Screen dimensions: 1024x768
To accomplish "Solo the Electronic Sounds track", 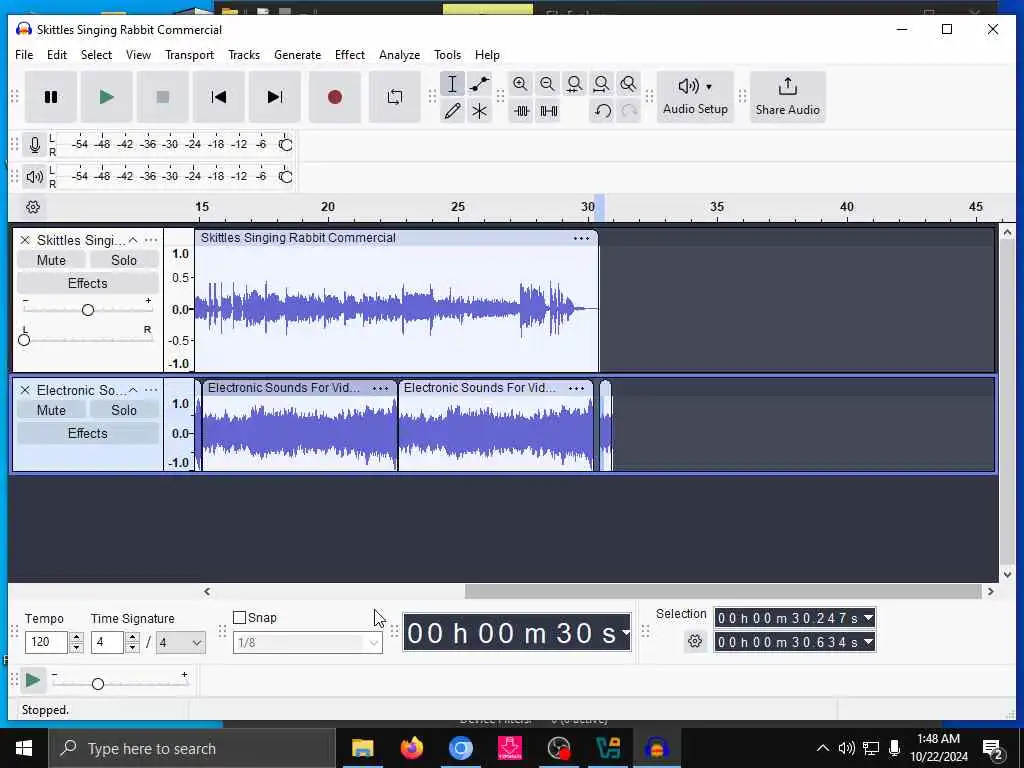I will click(123, 410).
